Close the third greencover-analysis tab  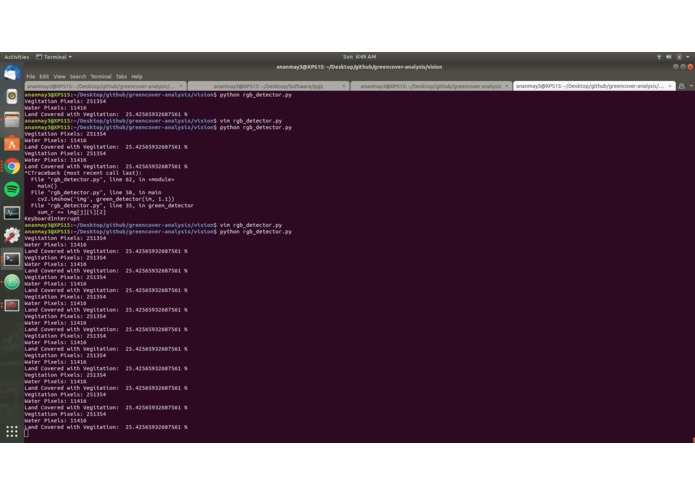coord(506,86)
